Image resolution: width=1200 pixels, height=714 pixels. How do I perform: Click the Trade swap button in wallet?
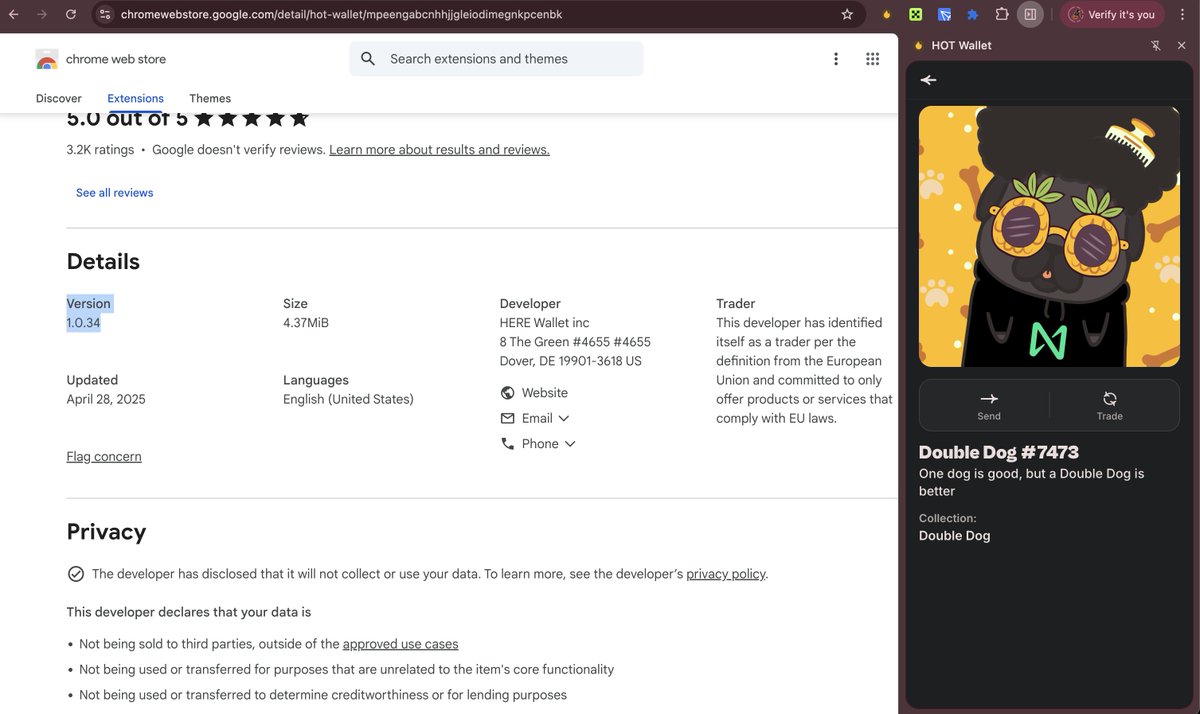pos(1109,405)
